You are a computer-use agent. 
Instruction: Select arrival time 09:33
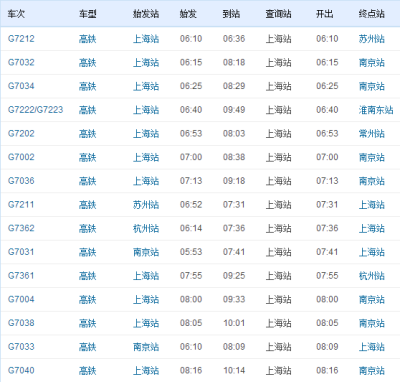234,299
